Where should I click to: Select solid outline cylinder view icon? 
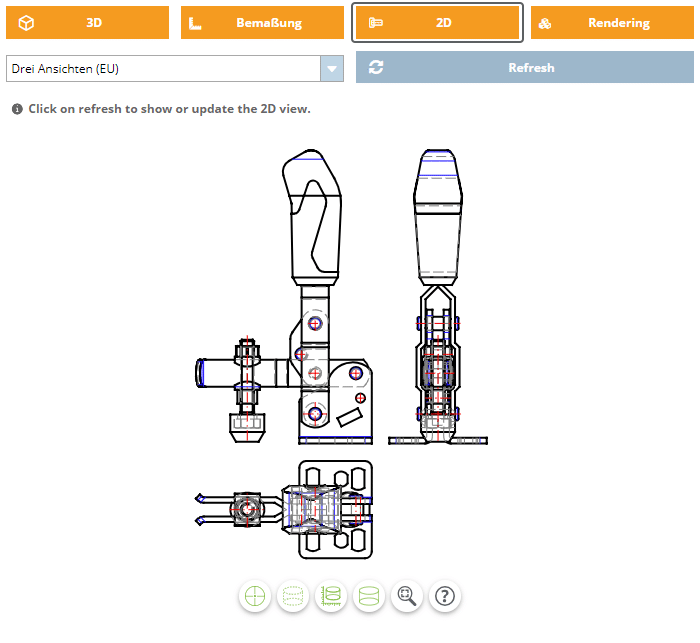[369, 596]
